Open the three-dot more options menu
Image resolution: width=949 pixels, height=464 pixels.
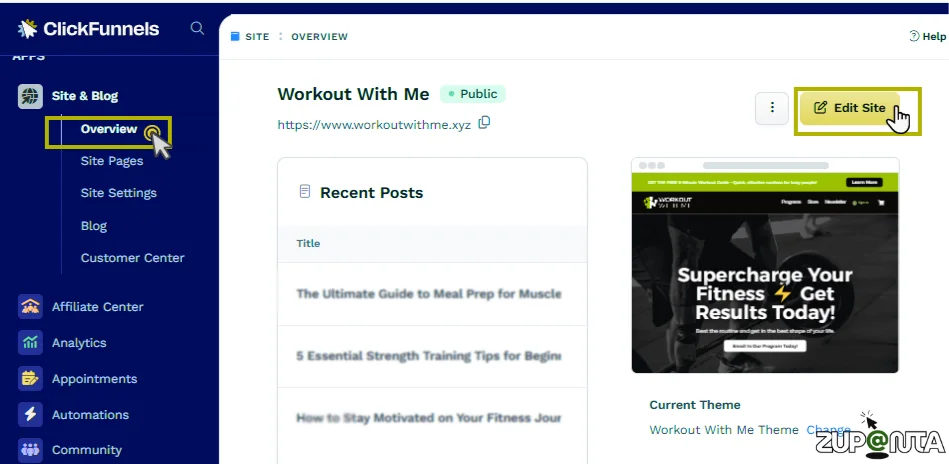click(772, 108)
